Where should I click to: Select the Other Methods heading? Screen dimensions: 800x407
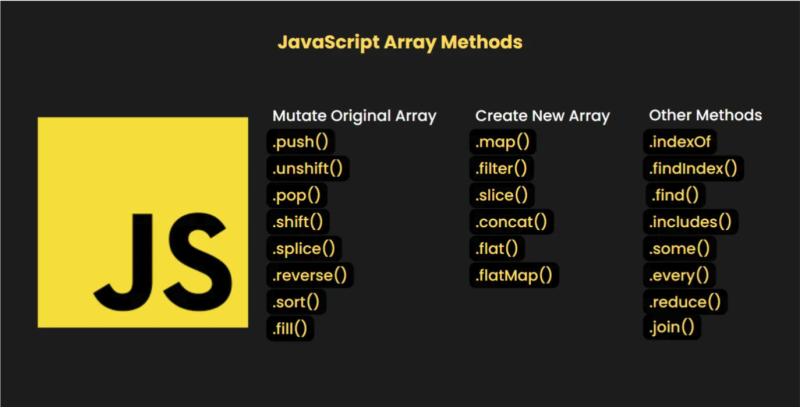[705, 115]
